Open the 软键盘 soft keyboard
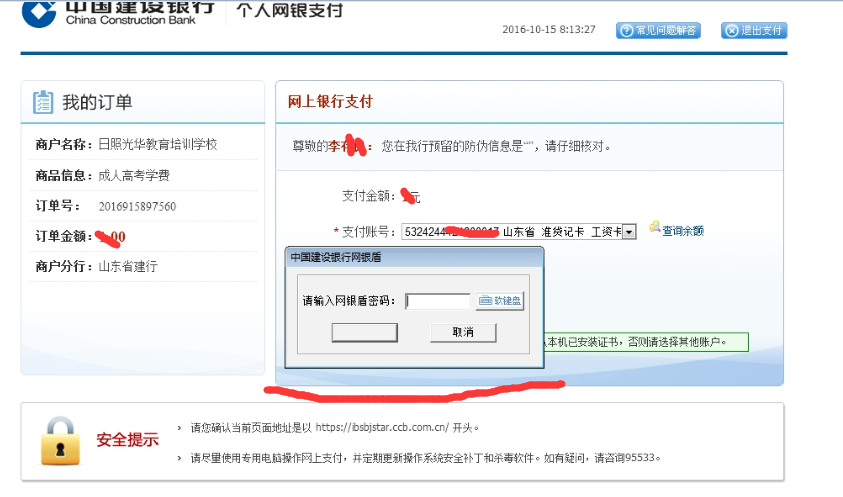Image resolution: width=843 pixels, height=497 pixels. 500,301
